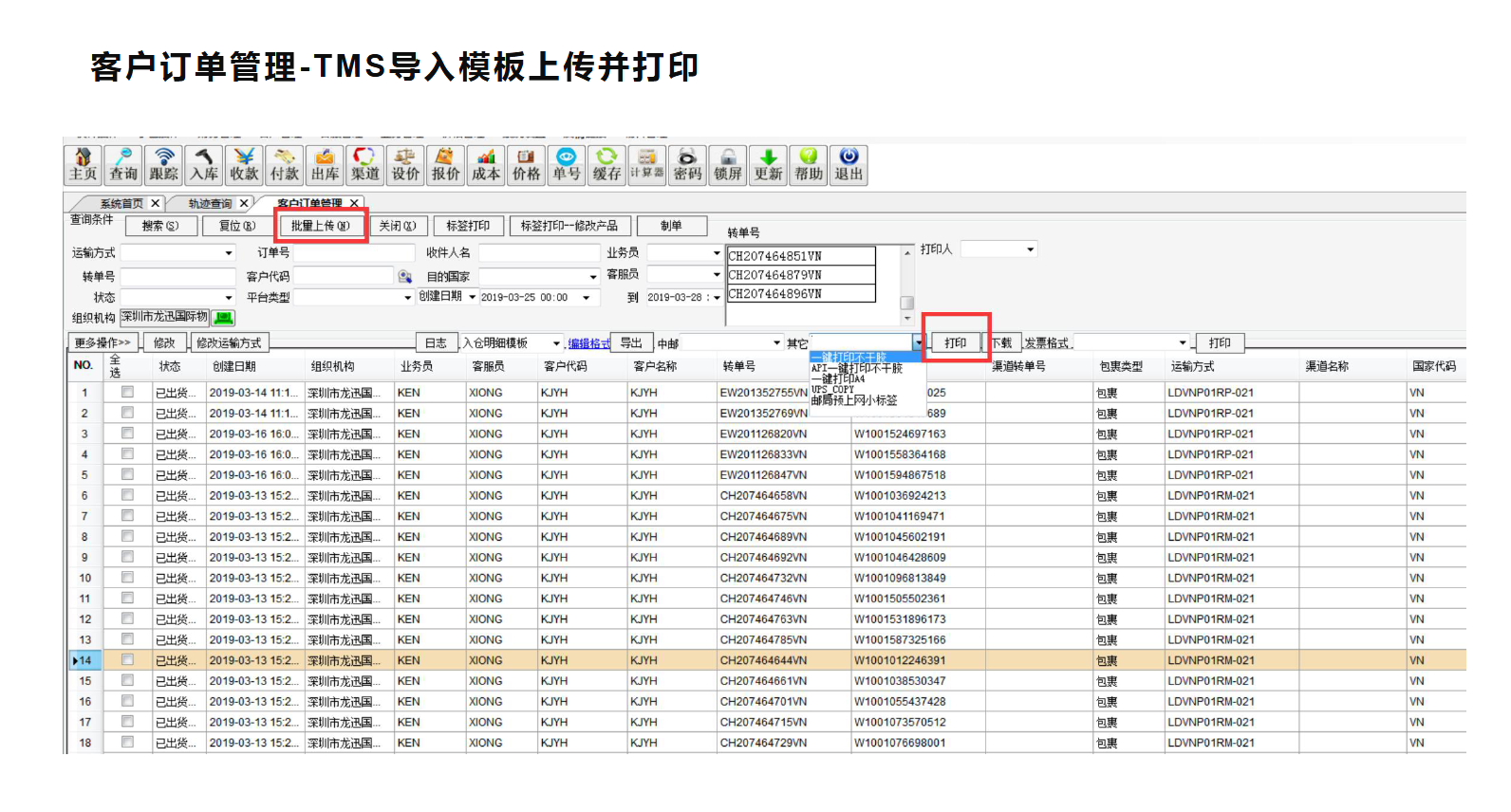1511x812 pixels.
Task: Open the 入仓明细模板 template dropdown
Action: [557, 343]
